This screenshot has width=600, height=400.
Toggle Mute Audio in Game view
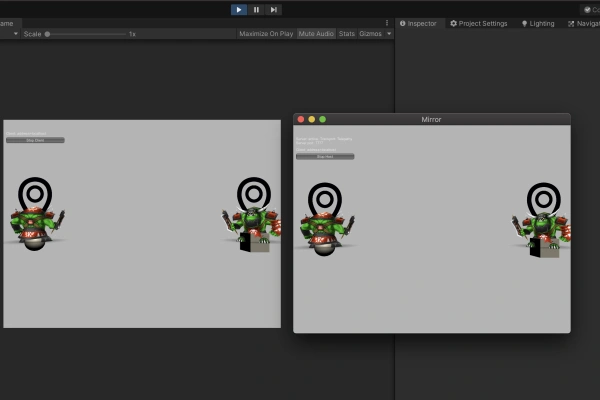pos(316,34)
